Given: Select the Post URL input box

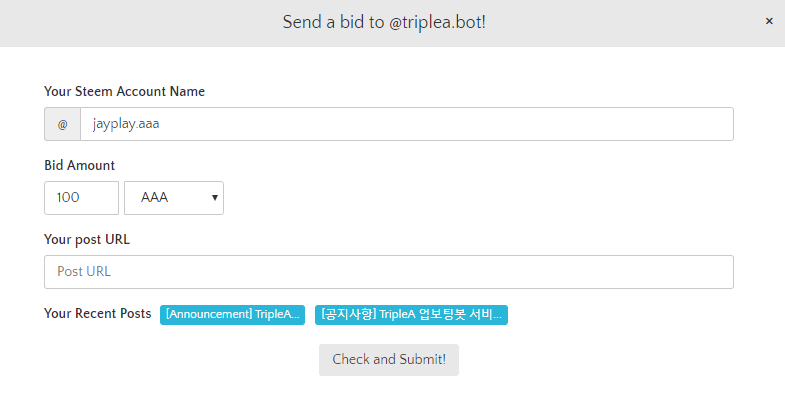Looking at the screenshot, I should pyautogui.click(x=389, y=272).
